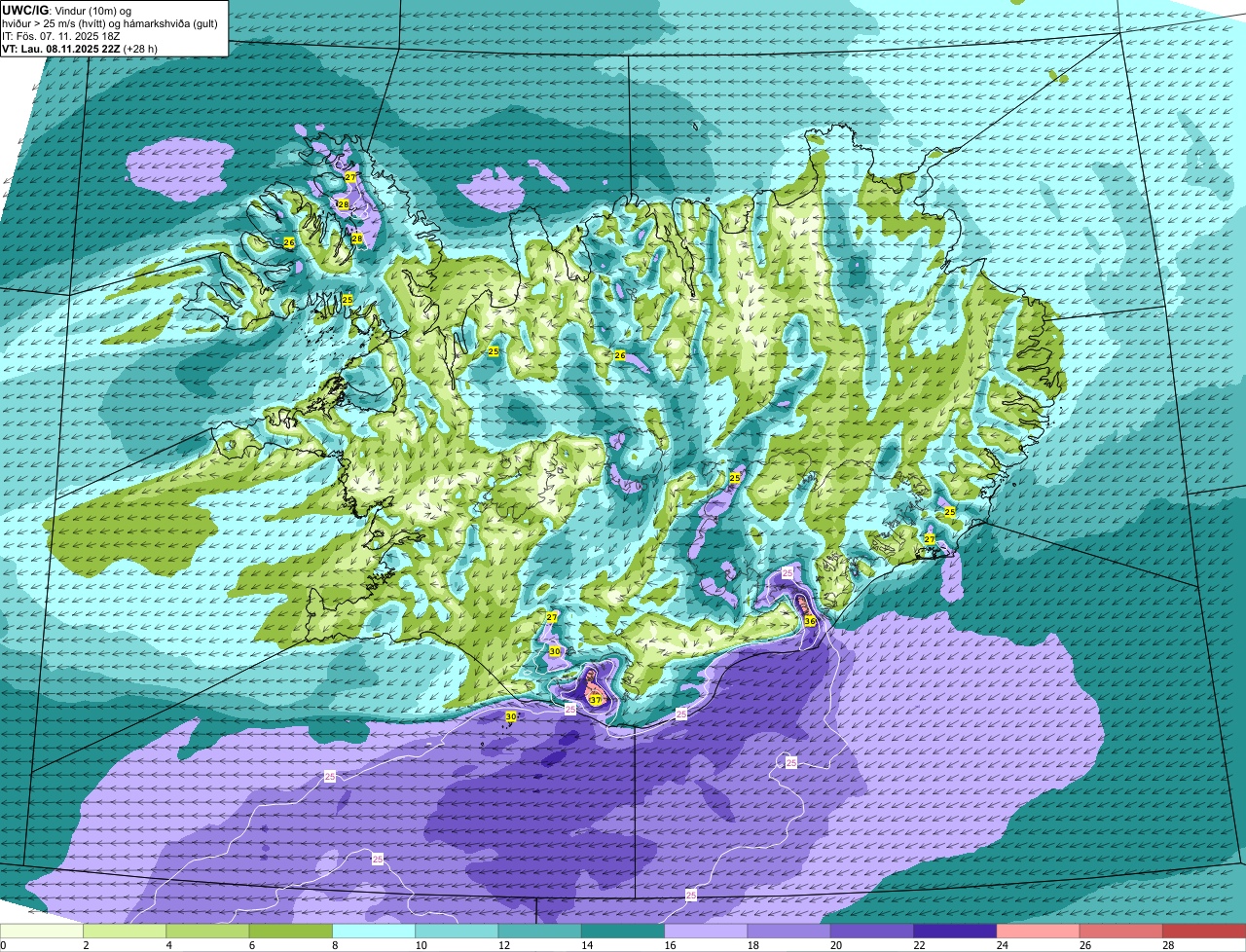Click the 12–14 m/s teal legend swatch
This screenshot has width=1246, height=952.
coord(540,931)
